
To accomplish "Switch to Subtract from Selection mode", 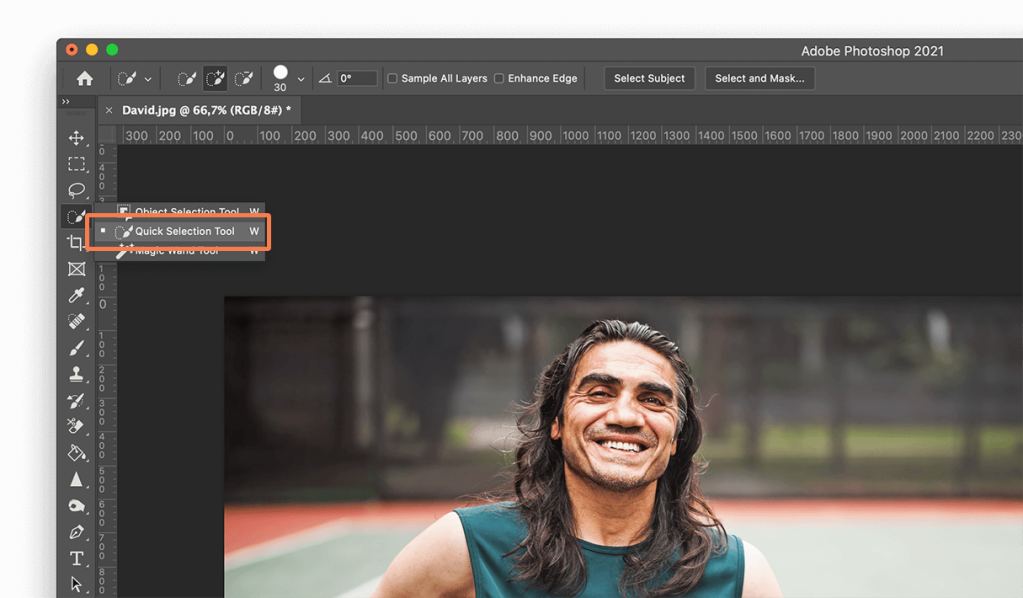I will click(x=243, y=79).
